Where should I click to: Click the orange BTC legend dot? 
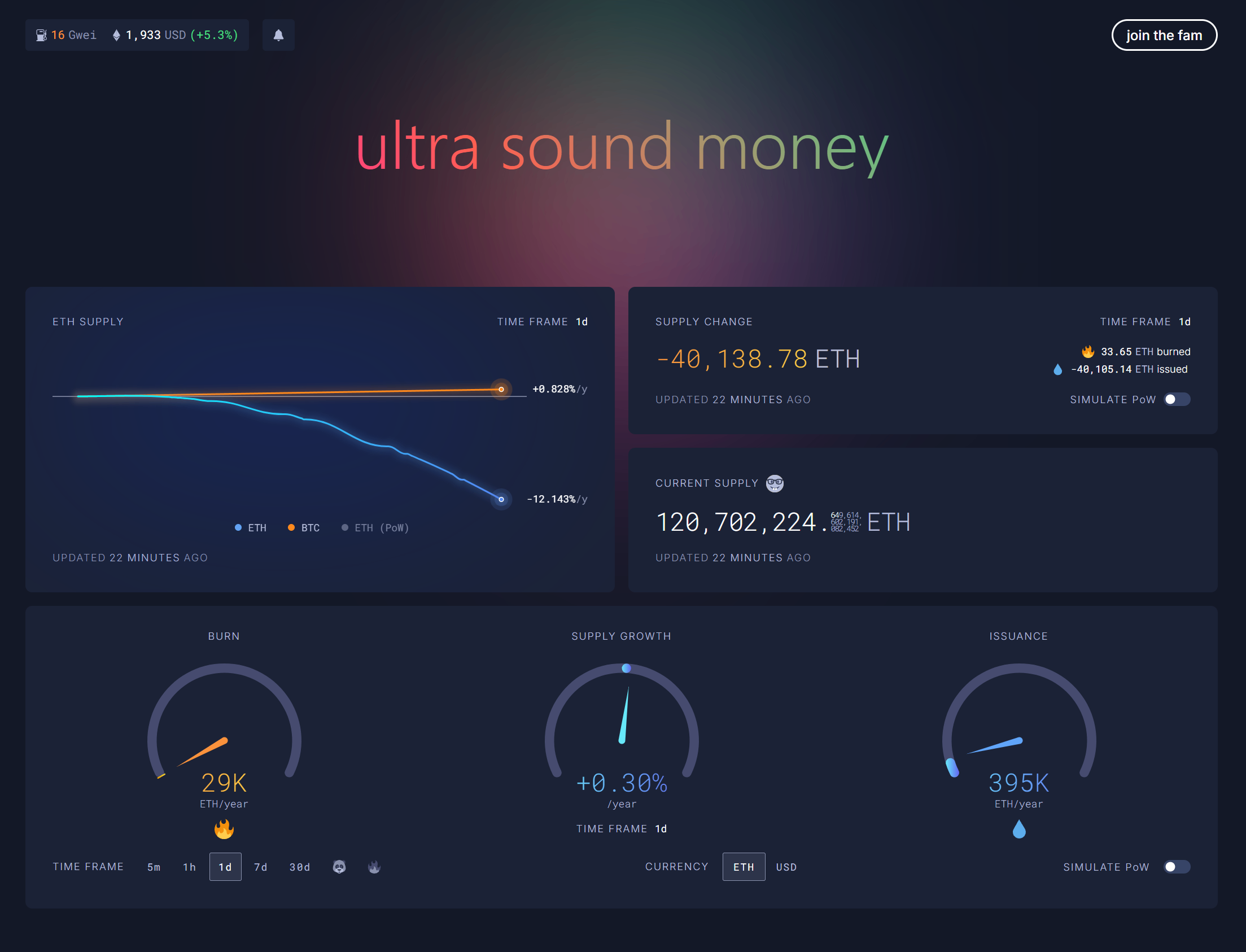click(x=291, y=527)
